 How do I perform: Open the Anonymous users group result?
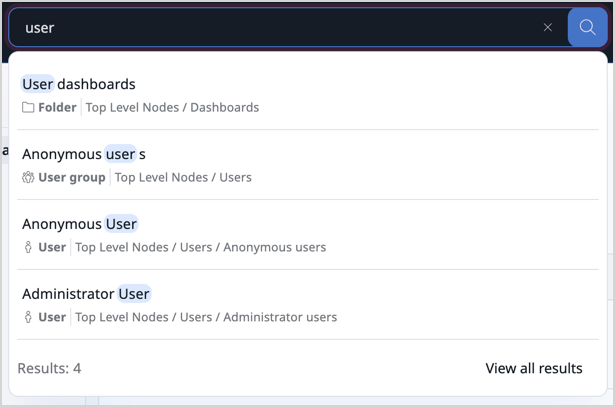[84, 154]
